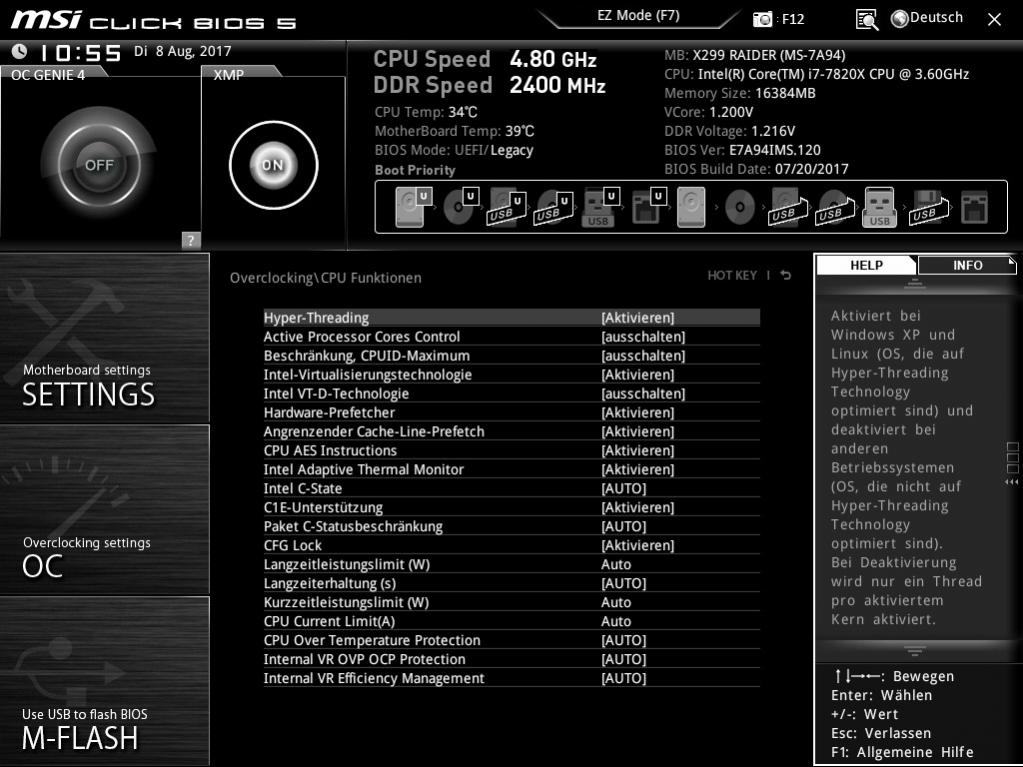Close the BIOS with the X button
Screen dimensions: 1023x767
click(994, 20)
